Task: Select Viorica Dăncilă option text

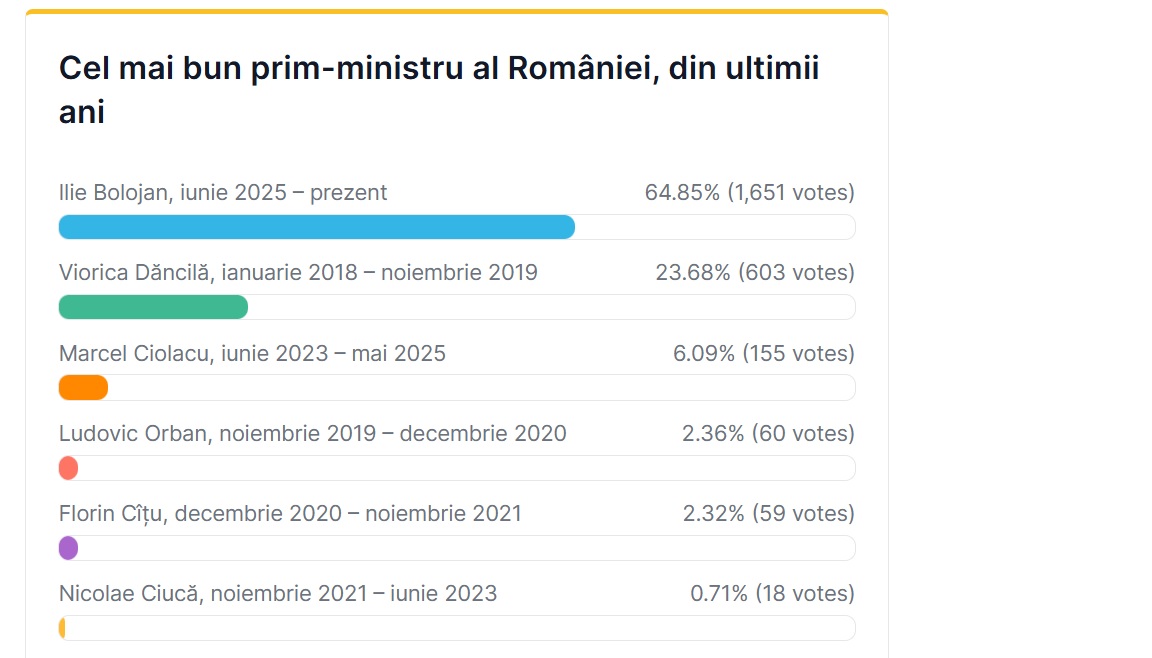Action: coord(298,273)
